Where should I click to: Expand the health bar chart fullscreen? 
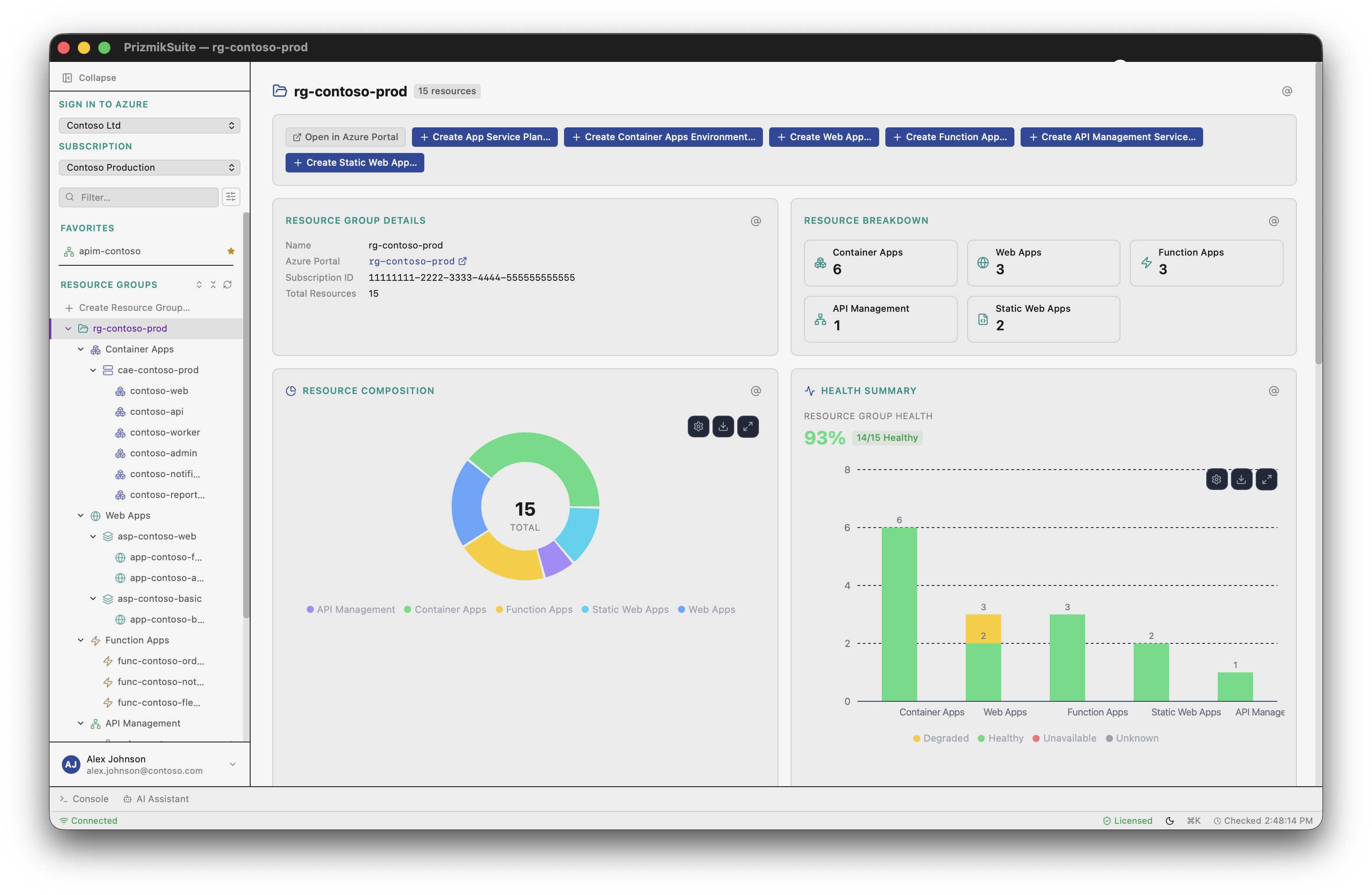(x=1266, y=479)
